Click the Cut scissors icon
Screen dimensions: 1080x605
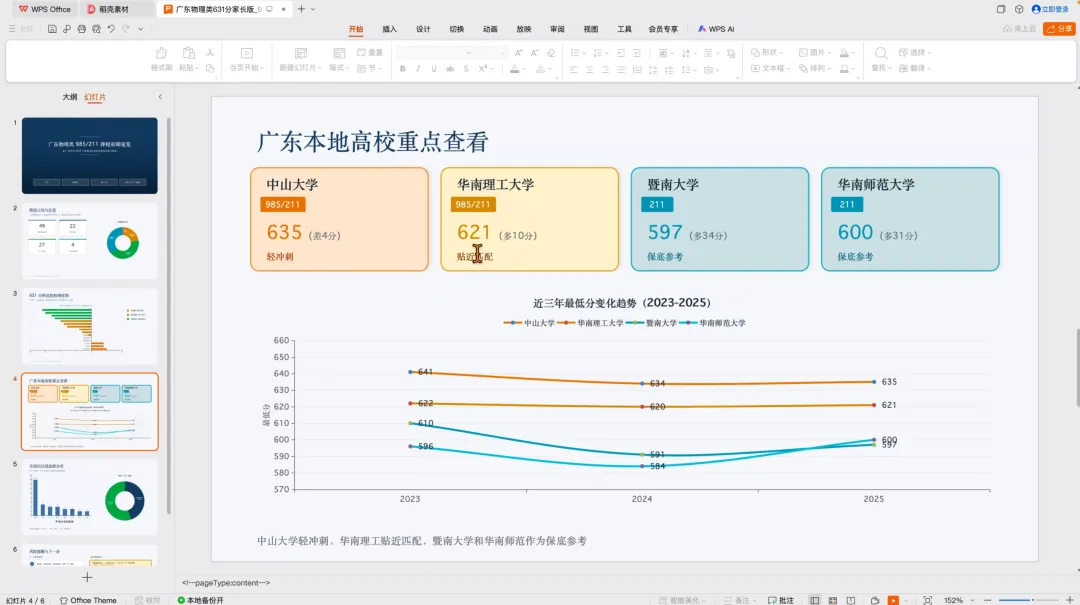(210, 52)
